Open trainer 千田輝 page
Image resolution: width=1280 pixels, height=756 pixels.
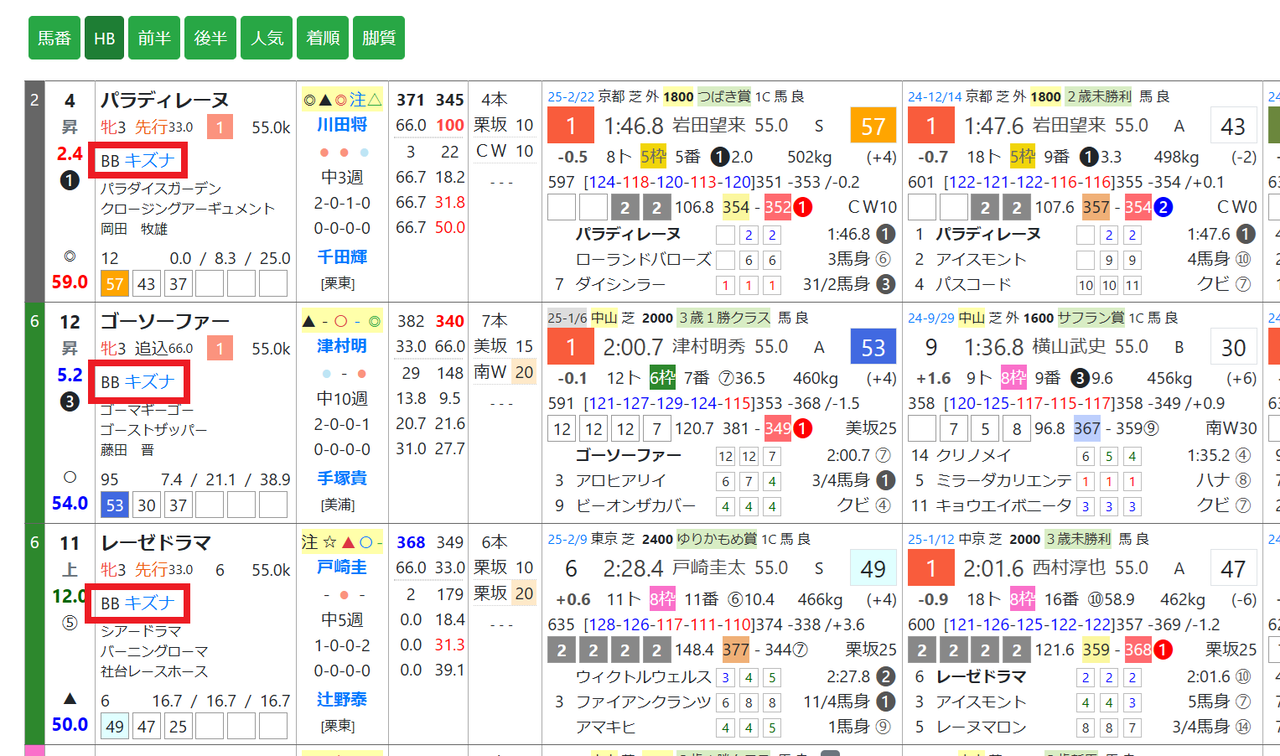coord(341,257)
